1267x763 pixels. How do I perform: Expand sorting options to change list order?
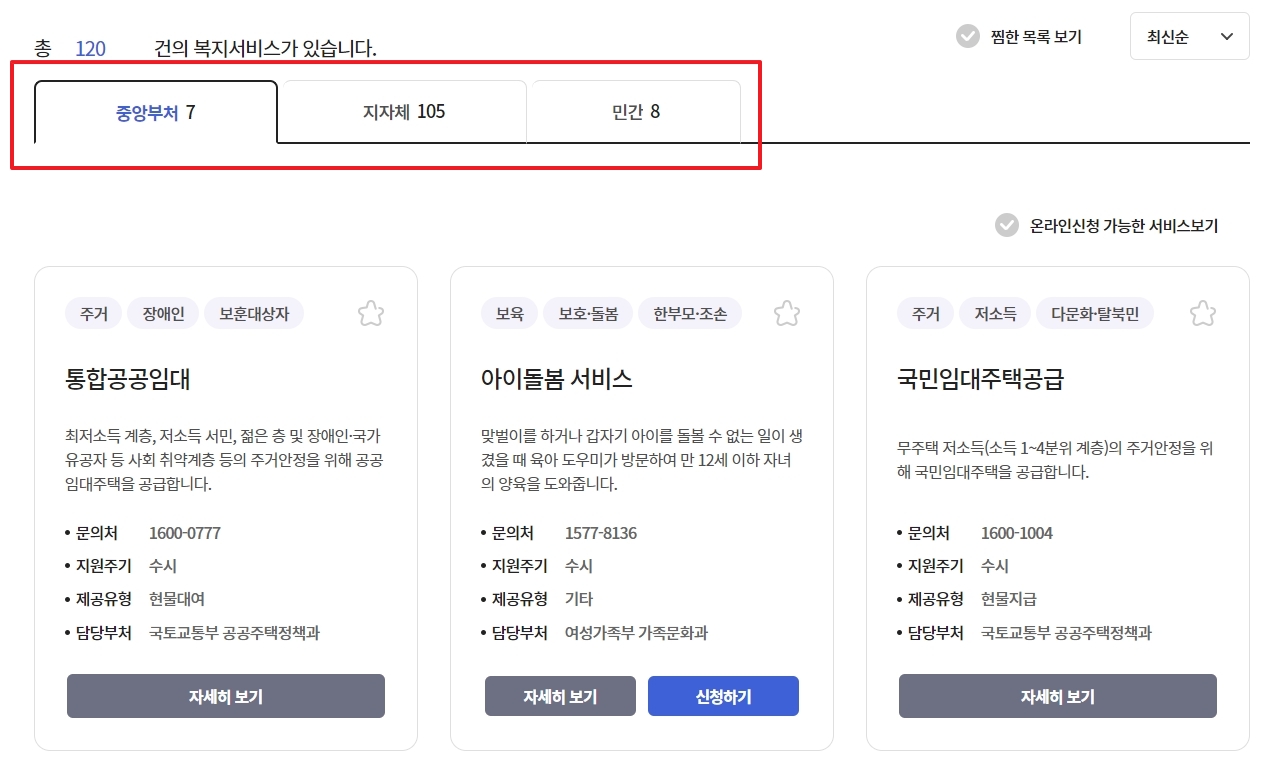point(1189,36)
